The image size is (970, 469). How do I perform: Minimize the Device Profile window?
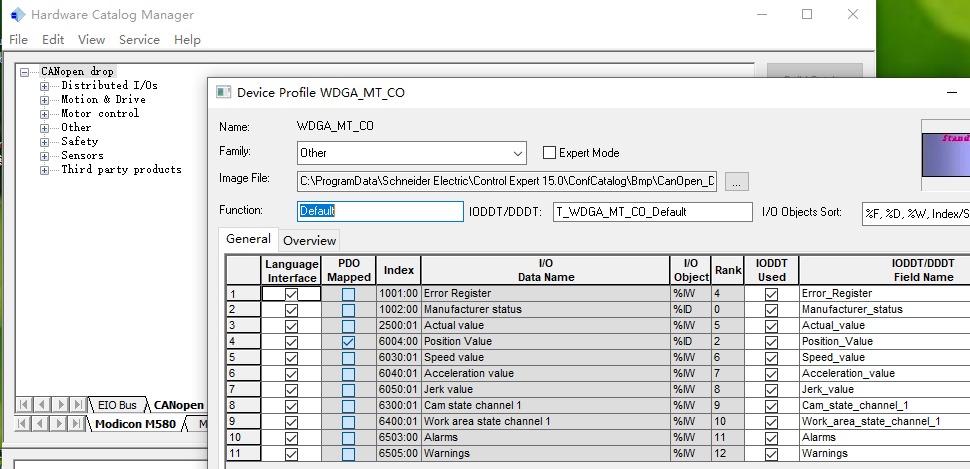coord(952,92)
